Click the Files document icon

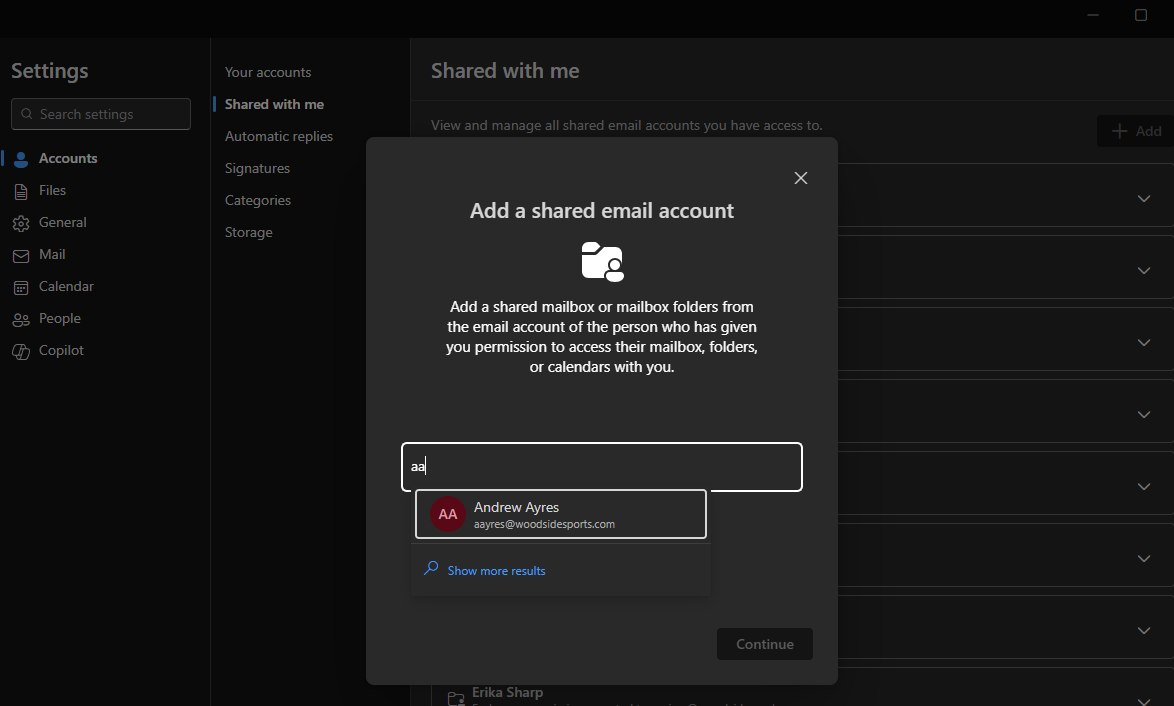coord(21,191)
